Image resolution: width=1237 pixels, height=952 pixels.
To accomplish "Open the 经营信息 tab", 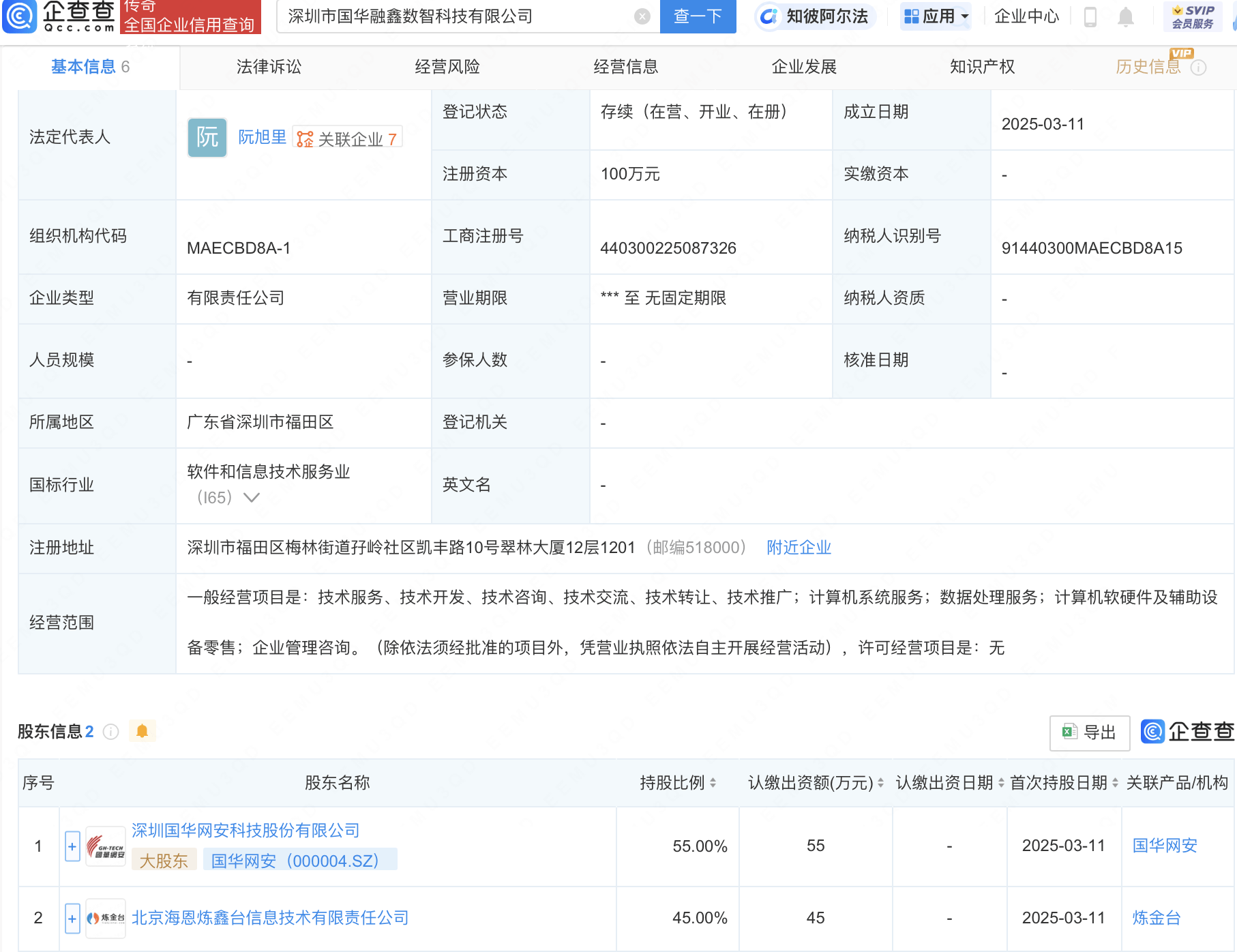I will [x=626, y=67].
